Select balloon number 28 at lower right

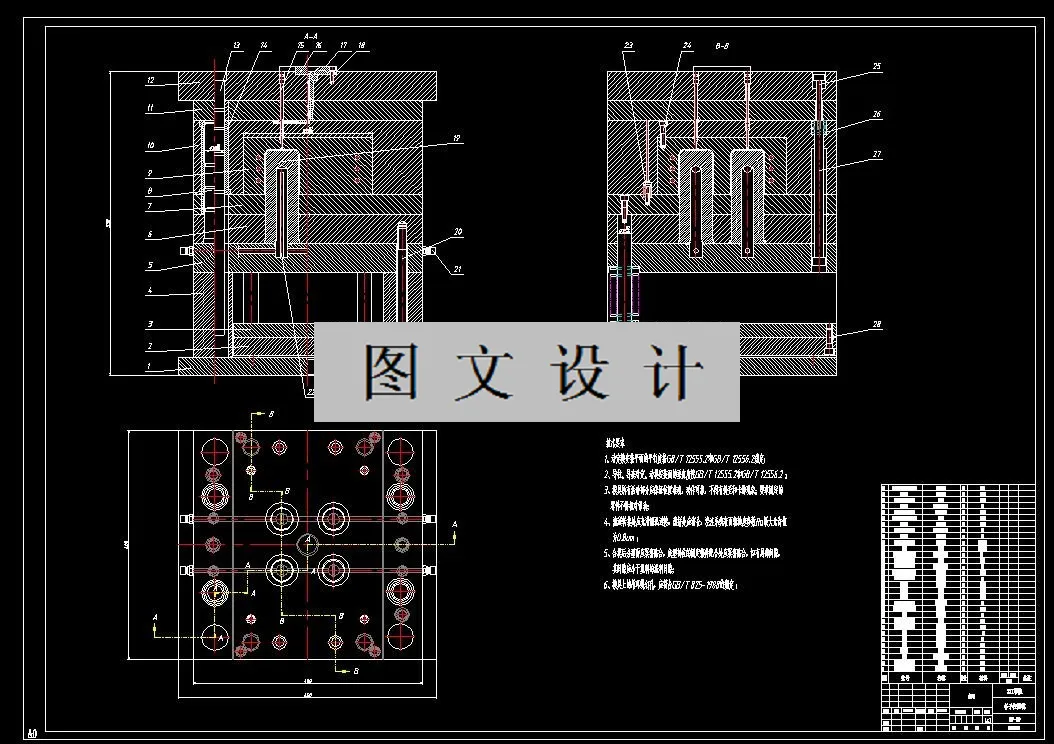[877, 323]
